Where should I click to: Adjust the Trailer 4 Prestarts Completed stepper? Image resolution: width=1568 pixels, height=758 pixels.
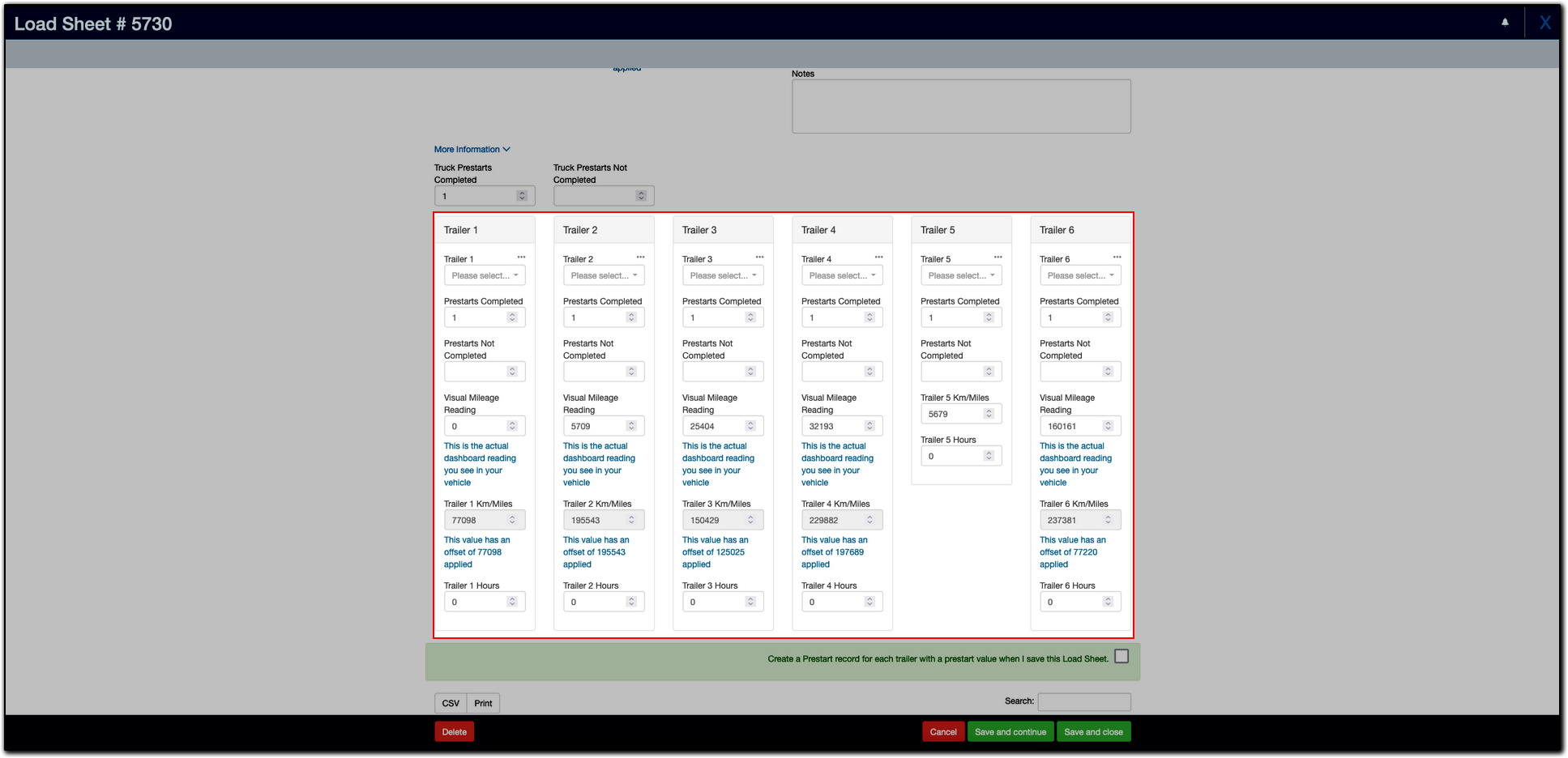coord(869,317)
